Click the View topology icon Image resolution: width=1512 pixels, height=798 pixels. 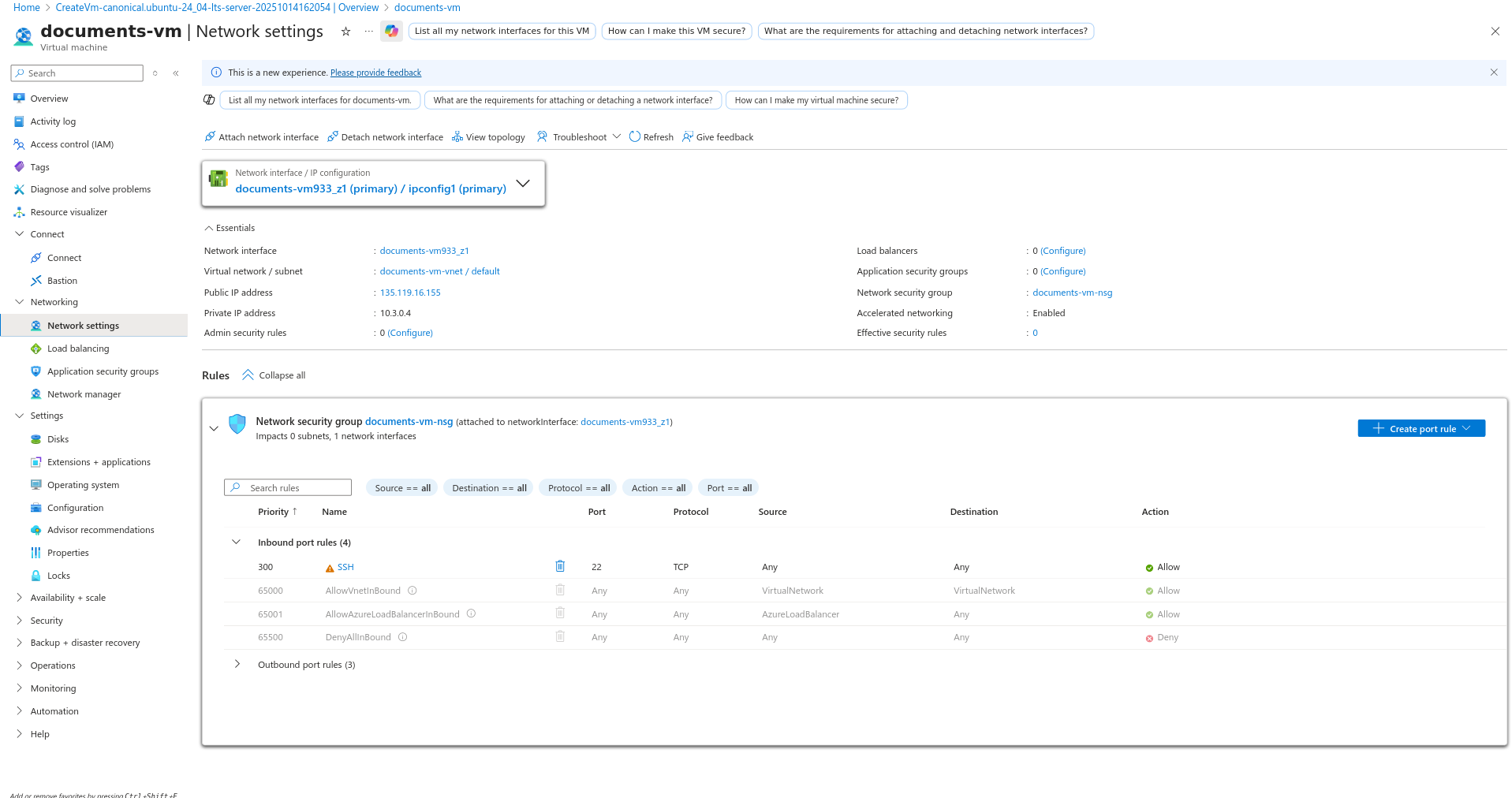(x=457, y=136)
